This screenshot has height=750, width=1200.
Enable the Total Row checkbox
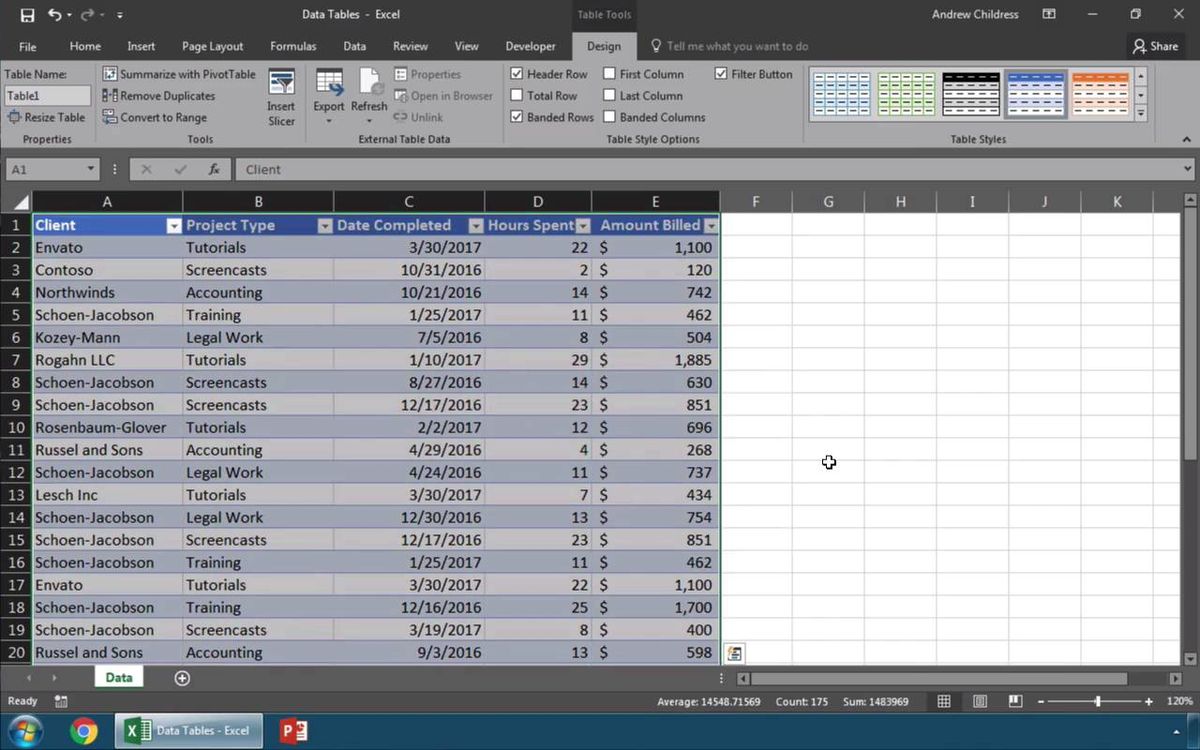[517, 96]
